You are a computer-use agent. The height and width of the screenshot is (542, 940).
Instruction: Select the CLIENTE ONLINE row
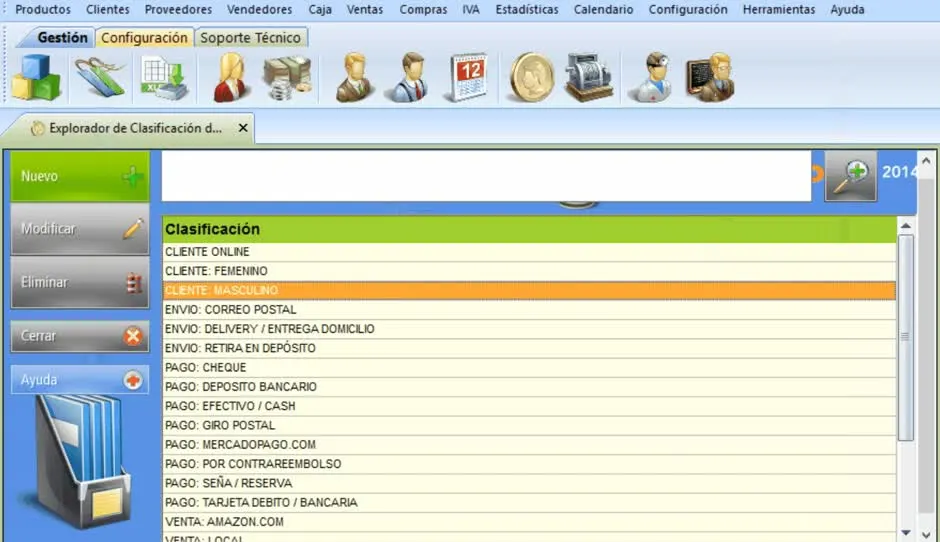click(x=529, y=252)
